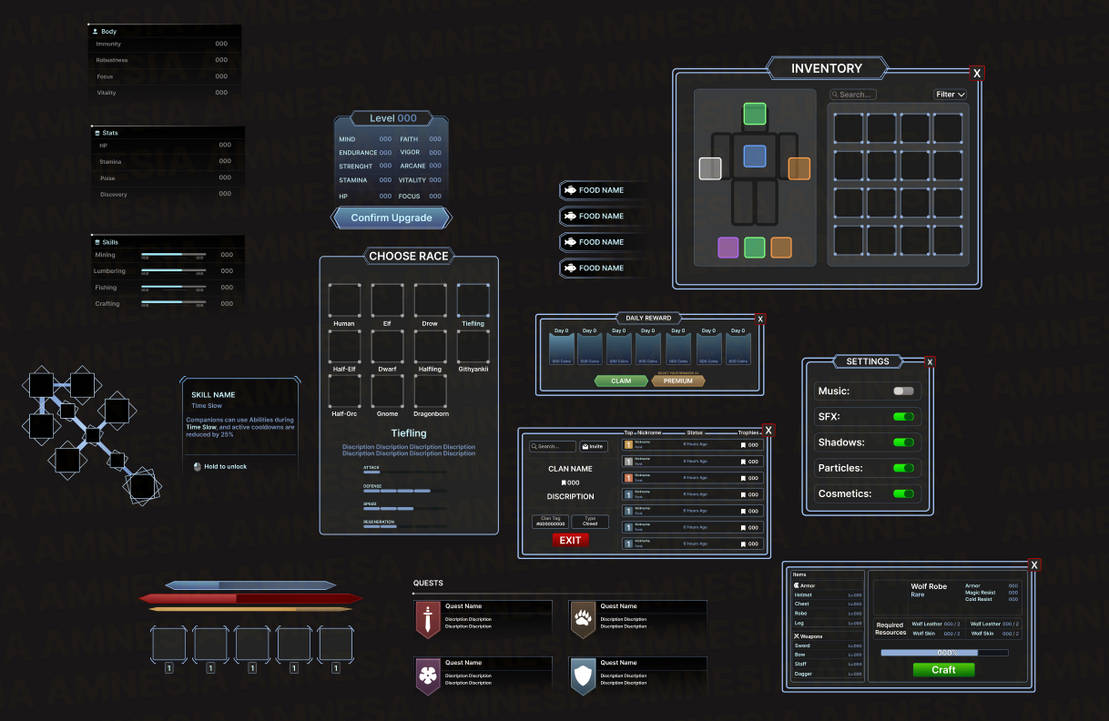Click the crafting progress bar
Viewport: 1109px width, 721px height.
944,652
